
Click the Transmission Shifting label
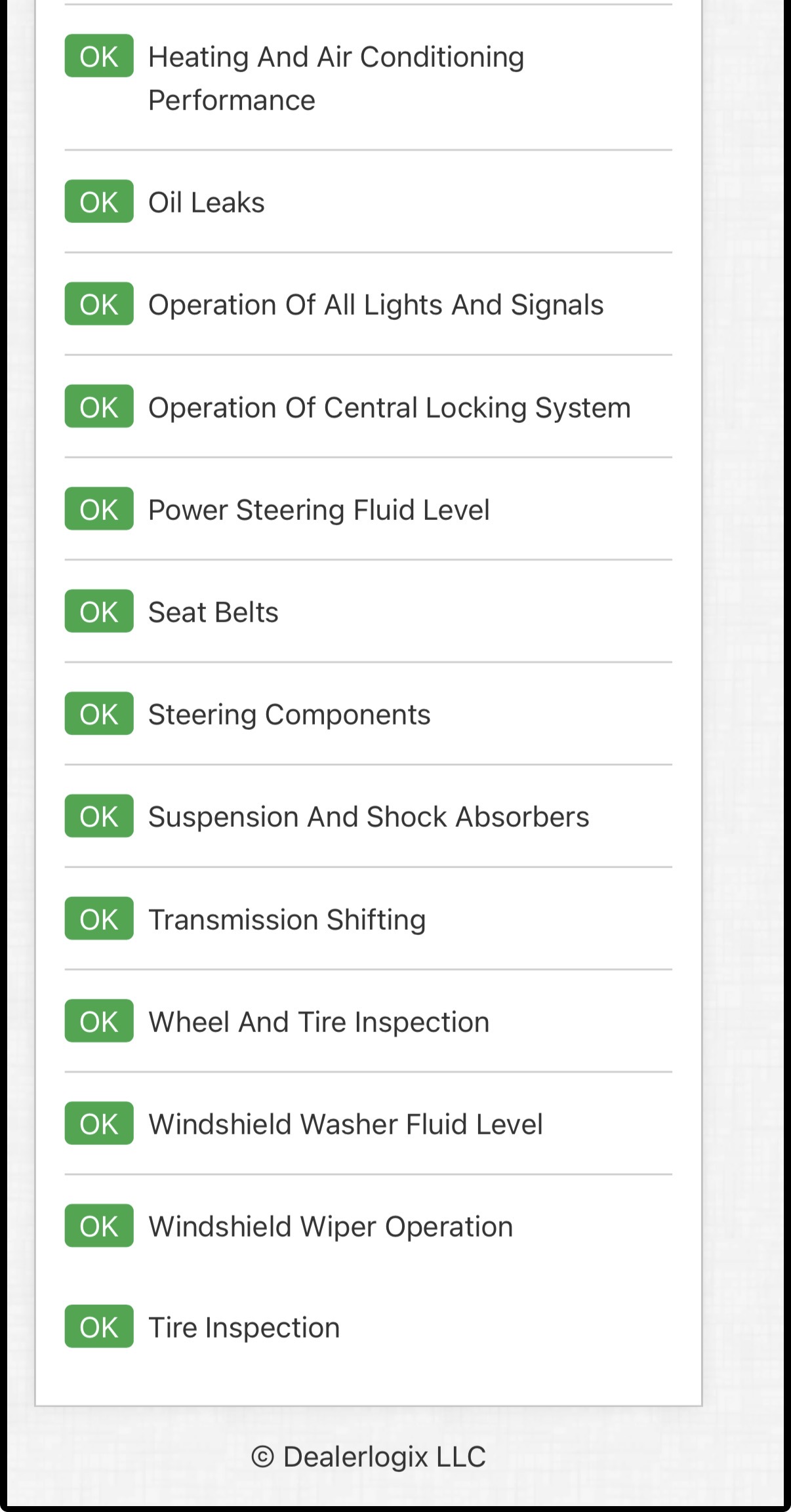pos(287,919)
